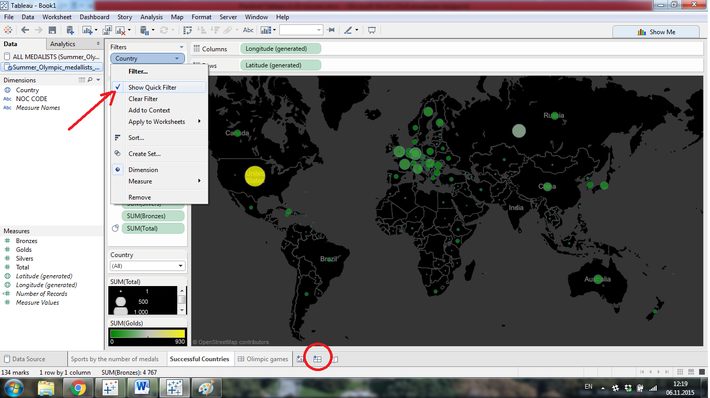
Task: Open the Analysis menu
Action: point(151,17)
